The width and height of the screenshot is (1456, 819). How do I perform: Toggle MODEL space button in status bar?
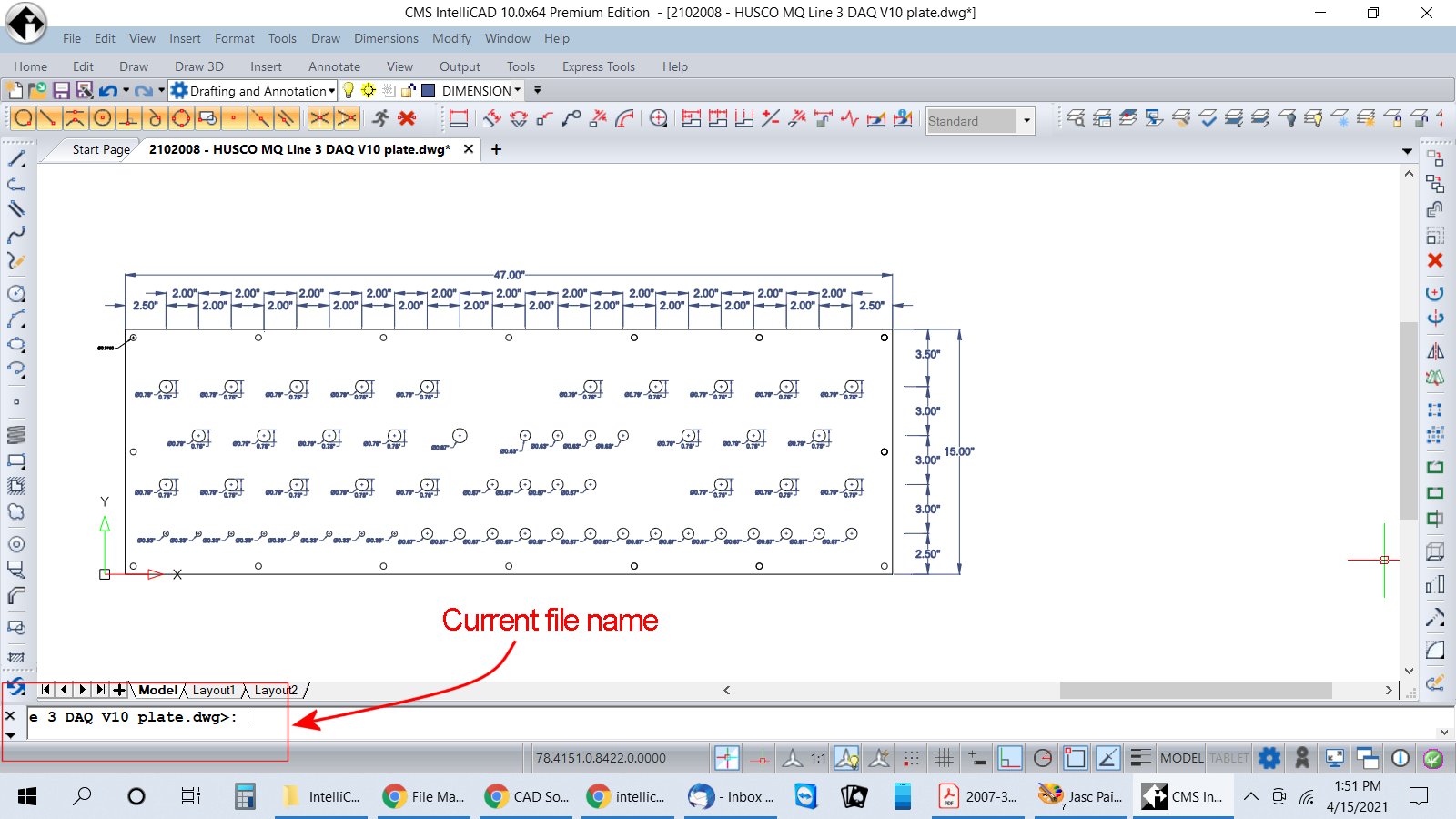click(x=1181, y=757)
